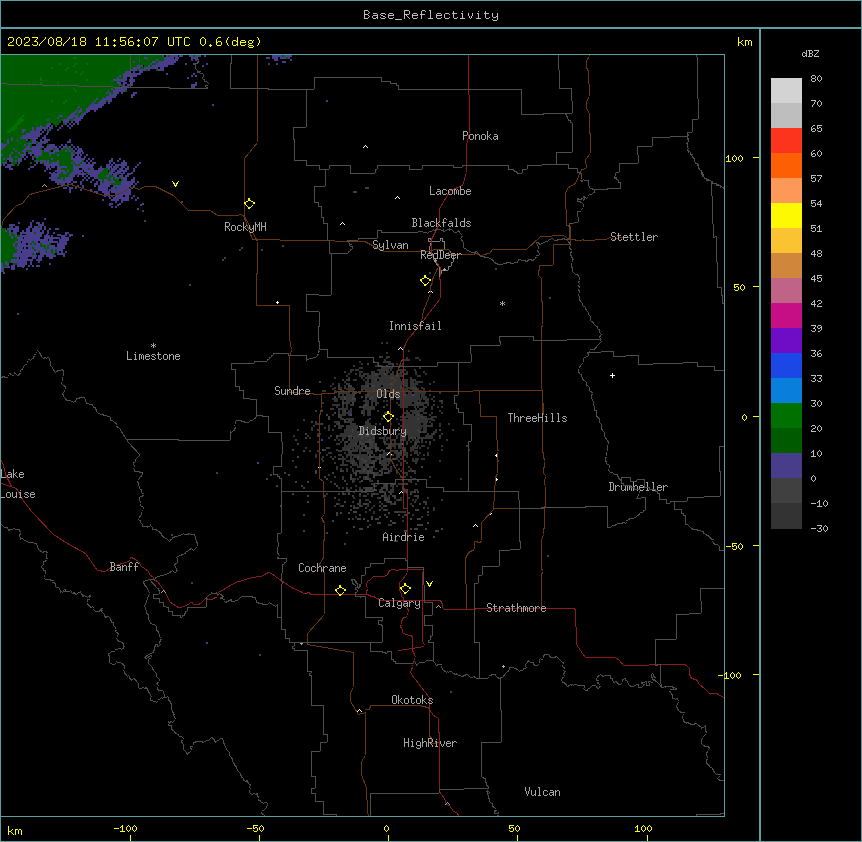Click the Lacombe city label
Screen dimensions: 862x842
pyautogui.click(x=450, y=191)
